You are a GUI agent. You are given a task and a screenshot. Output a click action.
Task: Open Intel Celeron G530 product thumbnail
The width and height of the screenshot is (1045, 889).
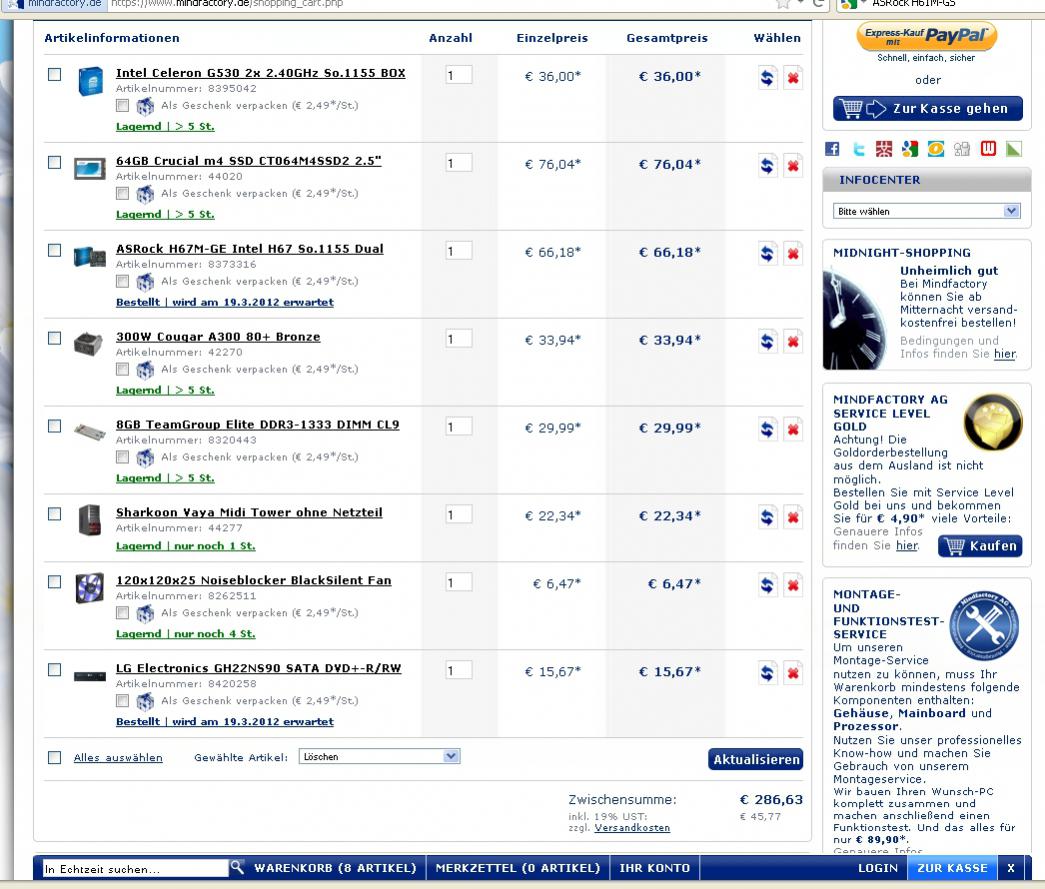pos(90,81)
